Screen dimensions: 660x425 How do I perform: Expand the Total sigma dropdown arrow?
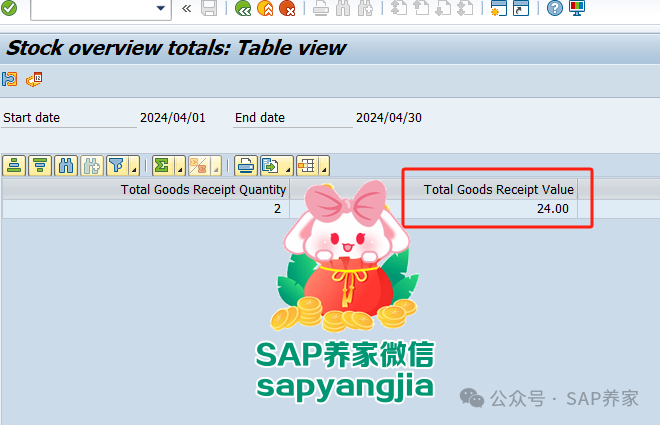tap(180, 166)
